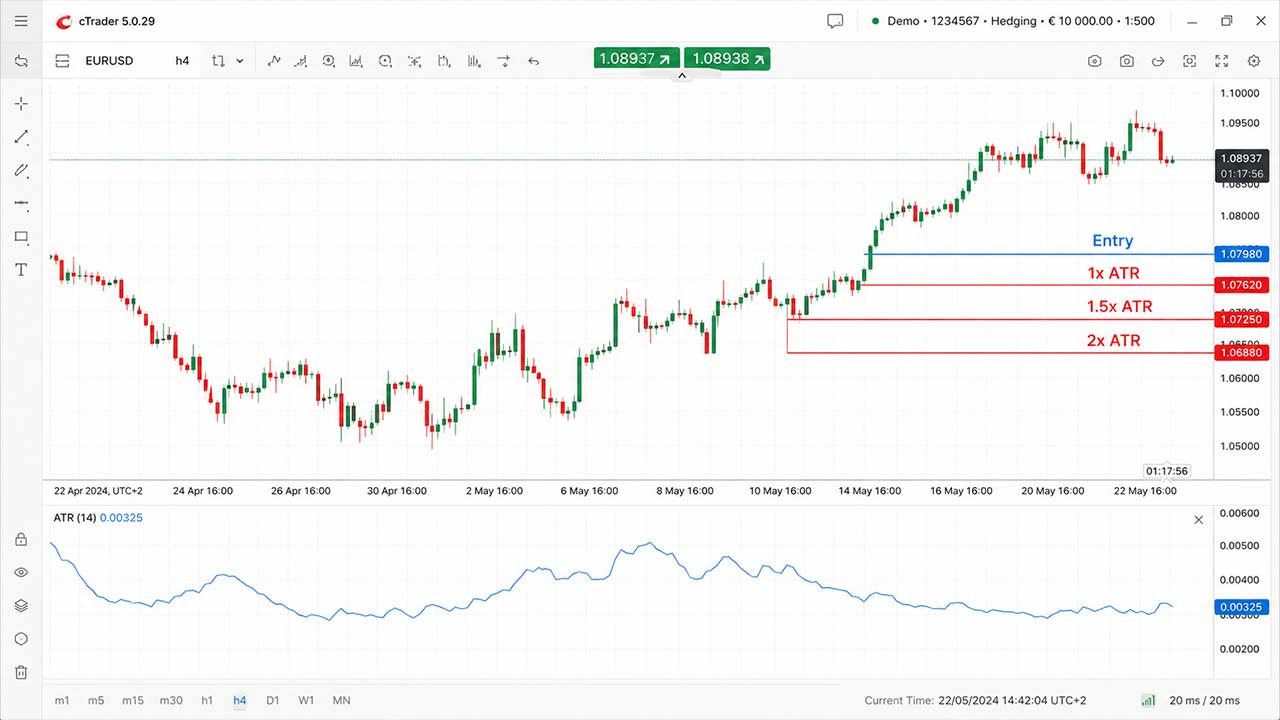Image resolution: width=1280 pixels, height=720 pixels.
Task: Click the Entry line label
Action: pos(1113,241)
